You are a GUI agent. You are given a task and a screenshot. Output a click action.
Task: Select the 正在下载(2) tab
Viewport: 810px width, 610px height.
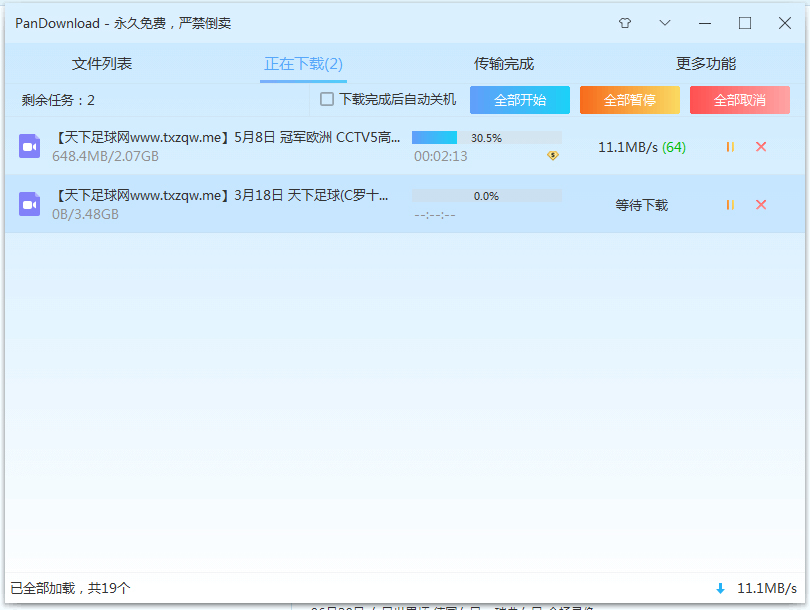pos(303,64)
